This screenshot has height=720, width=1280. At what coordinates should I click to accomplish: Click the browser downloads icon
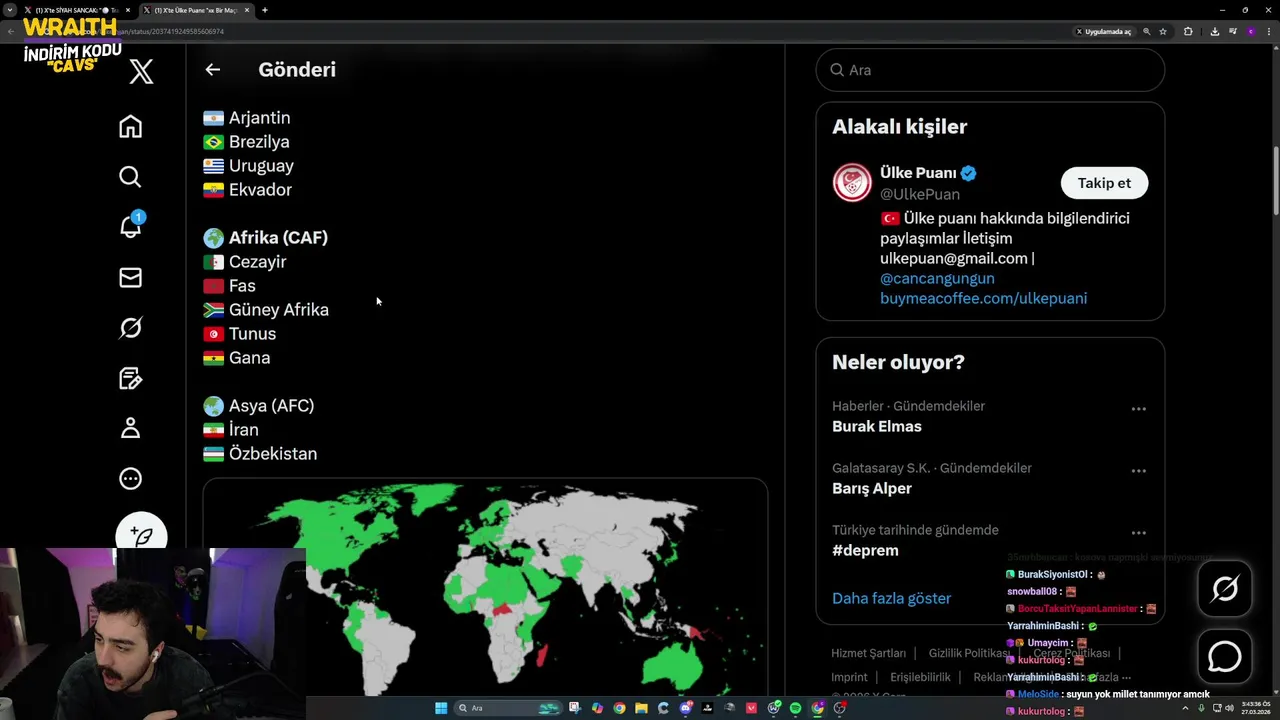(x=1215, y=31)
